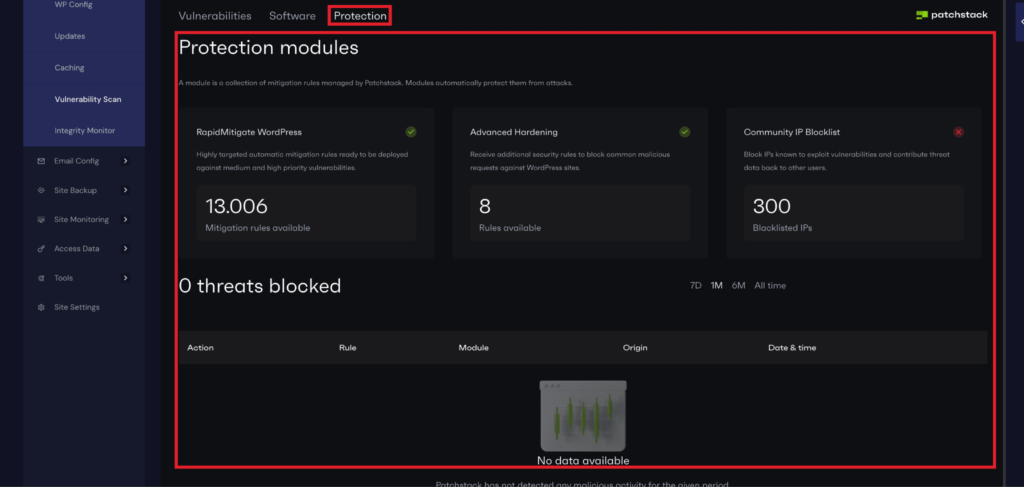Switch to the Software tab

click(x=293, y=16)
